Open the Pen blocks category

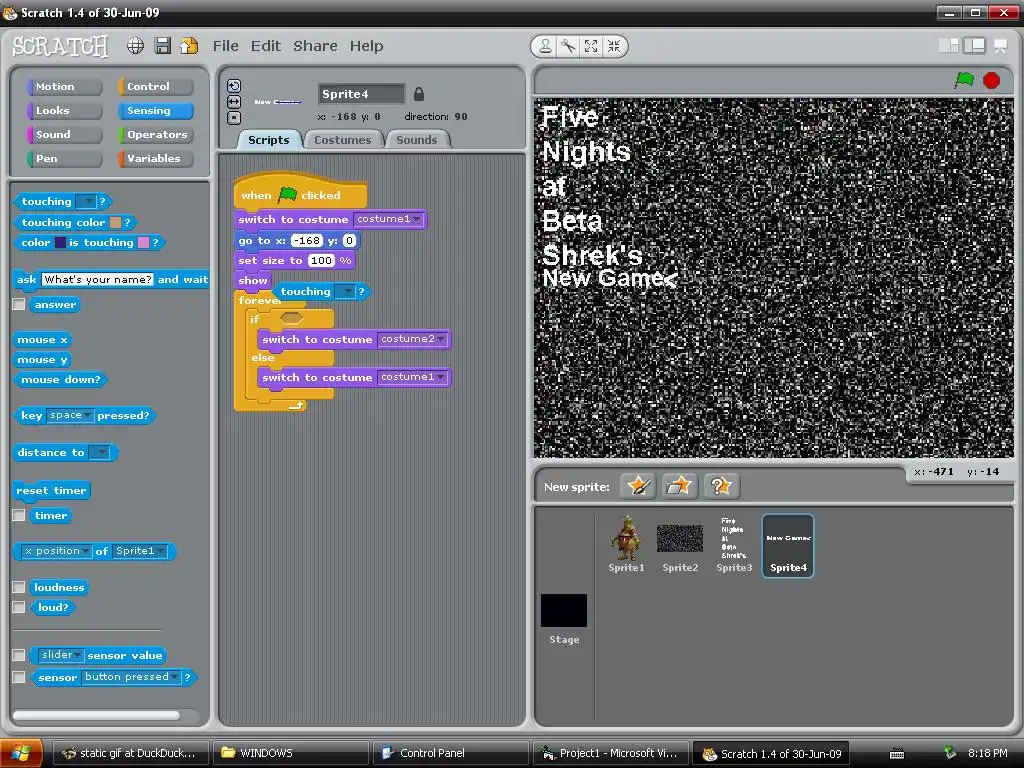pos(64,159)
